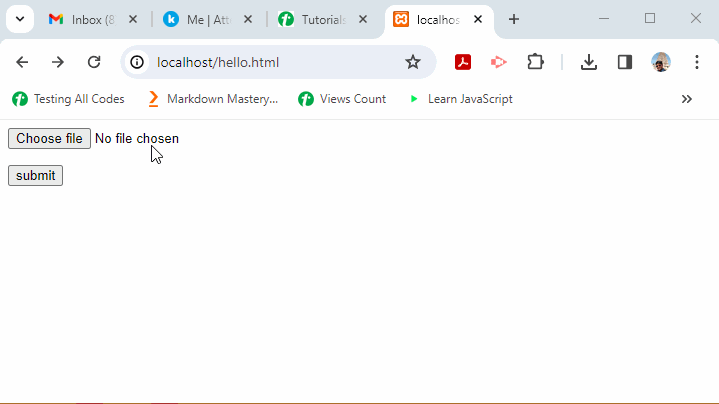Switch to the Me | Att tab
The height and width of the screenshot is (404, 719).
[197, 20]
